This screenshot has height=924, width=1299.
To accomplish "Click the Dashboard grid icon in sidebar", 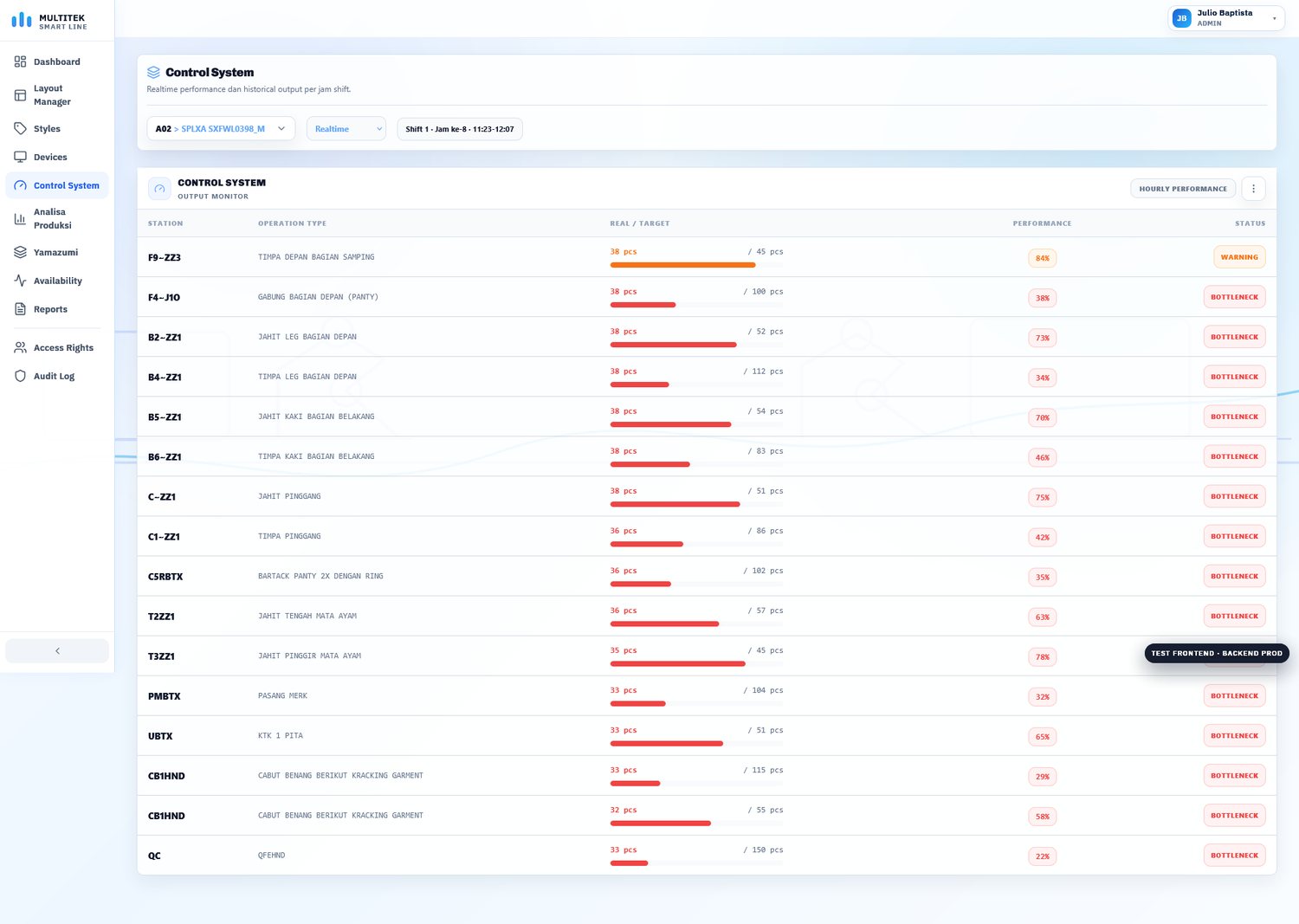I will [x=20, y=61].
